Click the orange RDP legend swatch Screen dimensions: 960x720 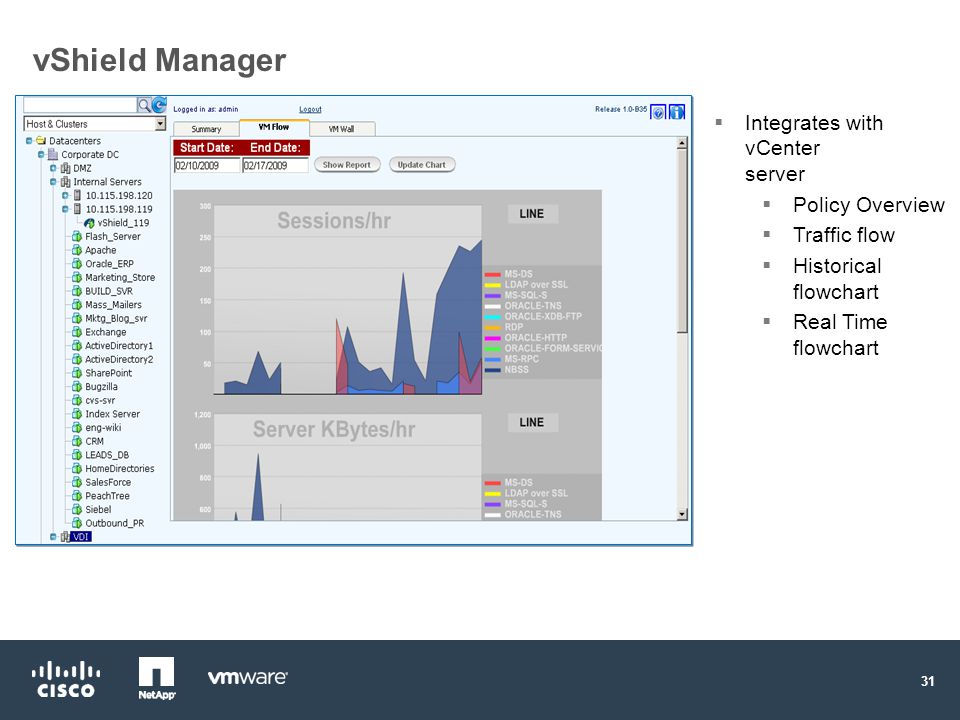(x=493, y=328)
